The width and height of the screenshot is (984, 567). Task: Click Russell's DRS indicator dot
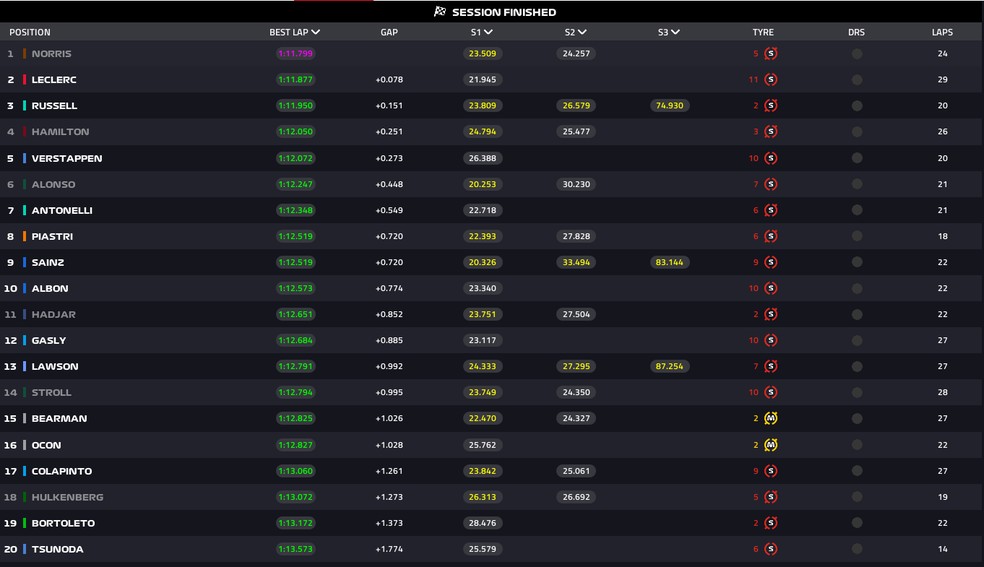coord(857,106)
